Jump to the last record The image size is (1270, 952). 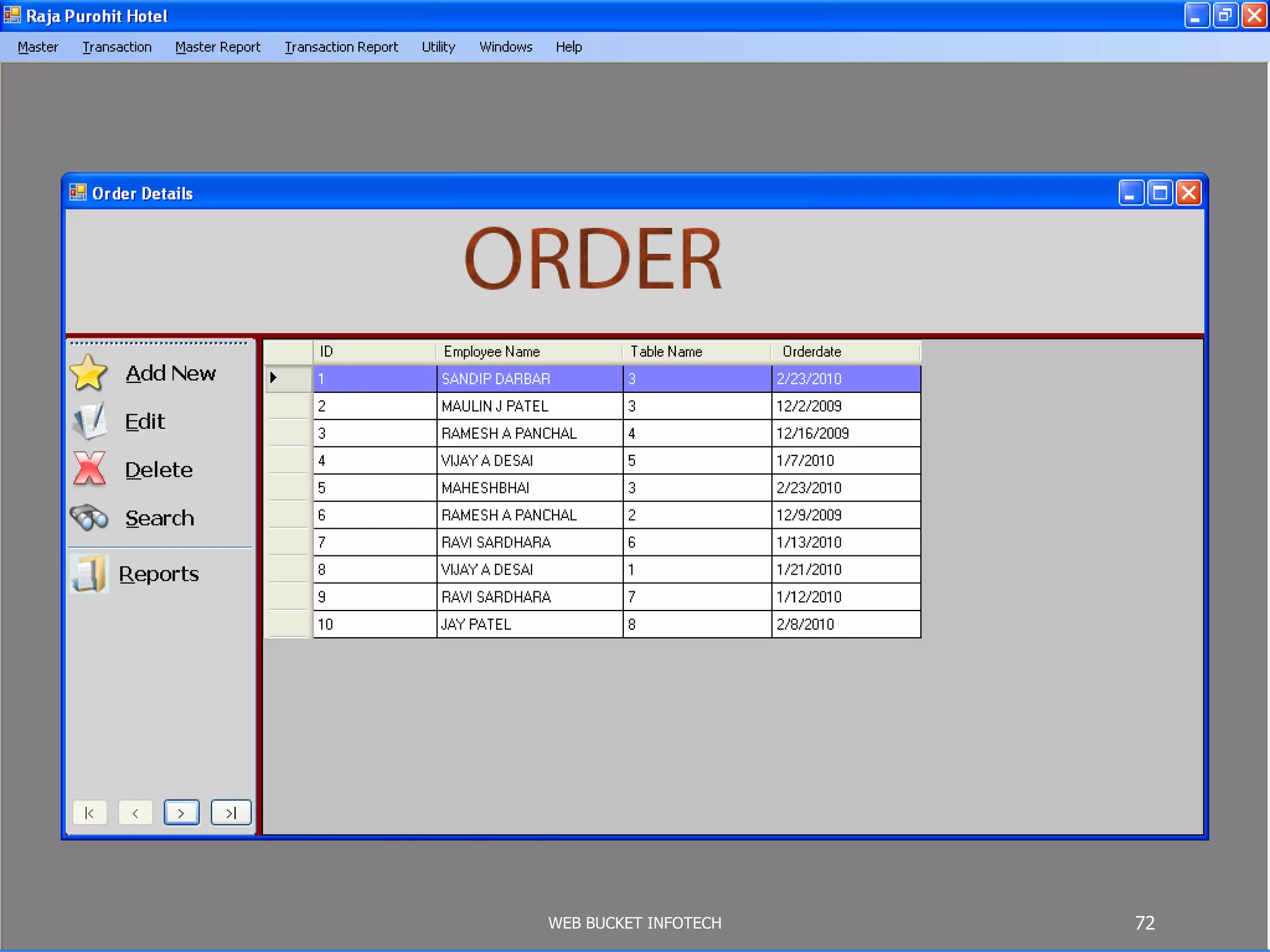point(231,813)
